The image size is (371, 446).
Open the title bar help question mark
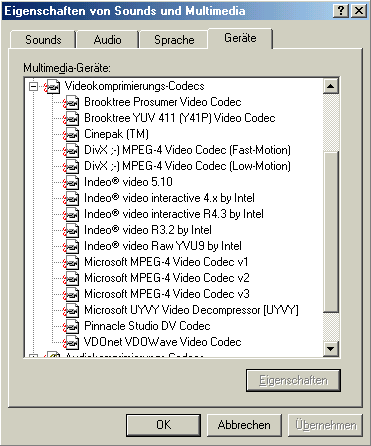point(341,11)
